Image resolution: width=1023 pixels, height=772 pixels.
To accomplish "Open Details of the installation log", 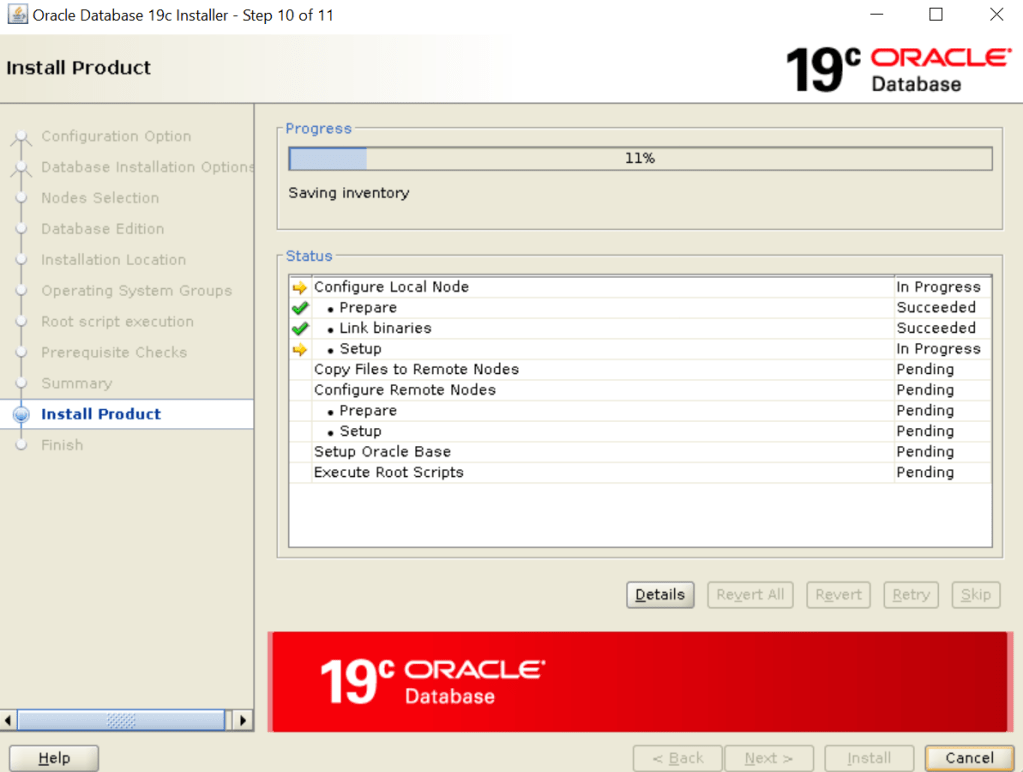I will click(659, 594).
